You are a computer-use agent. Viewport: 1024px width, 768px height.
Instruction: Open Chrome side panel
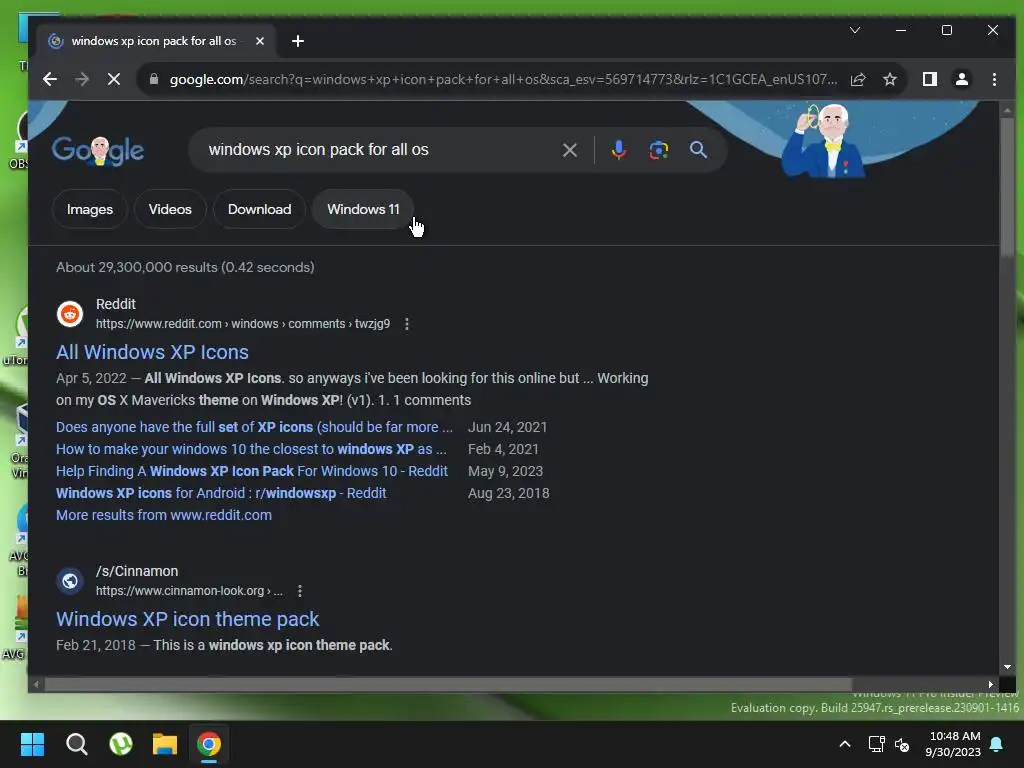click(929, 80)
